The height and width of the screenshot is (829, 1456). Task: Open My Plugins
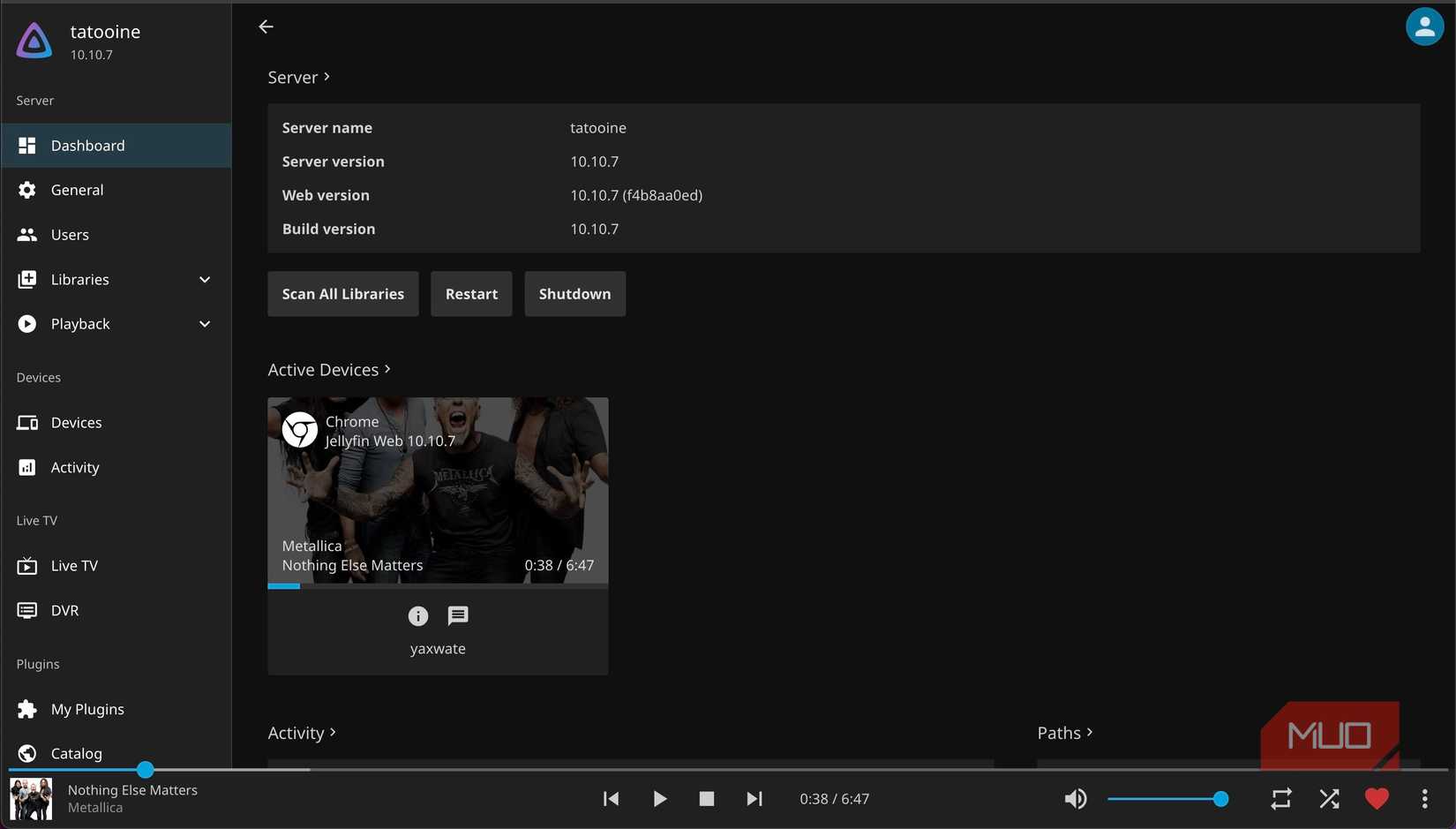116,709
